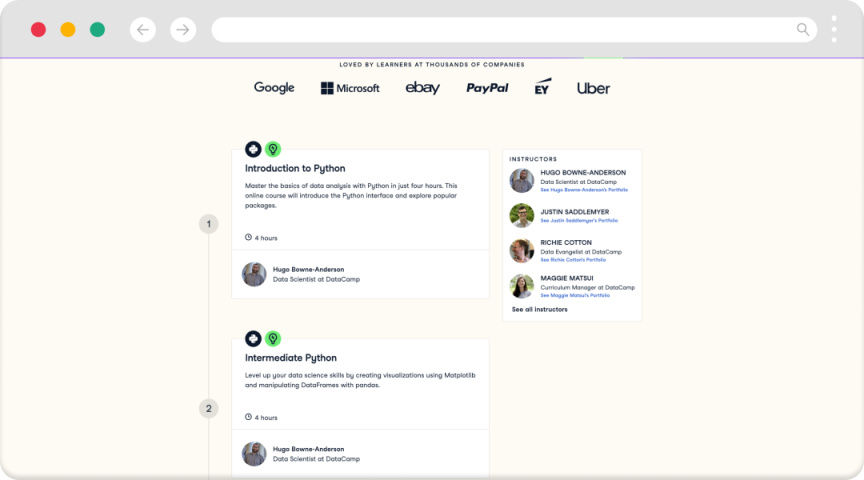Click the browser forward arrow button
Screen dimensions: 864x480
point(183,30)
